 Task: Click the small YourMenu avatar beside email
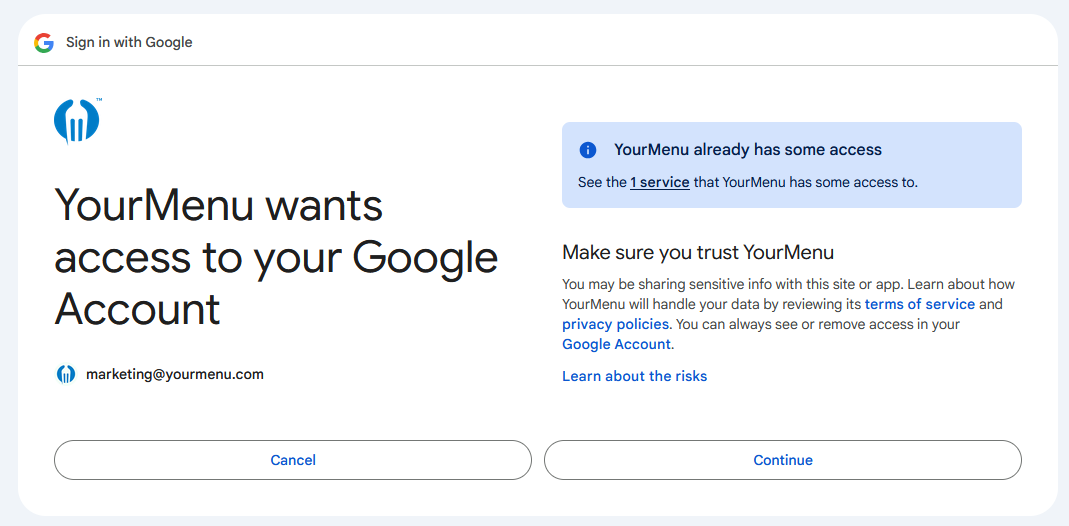tap(66, 374)
